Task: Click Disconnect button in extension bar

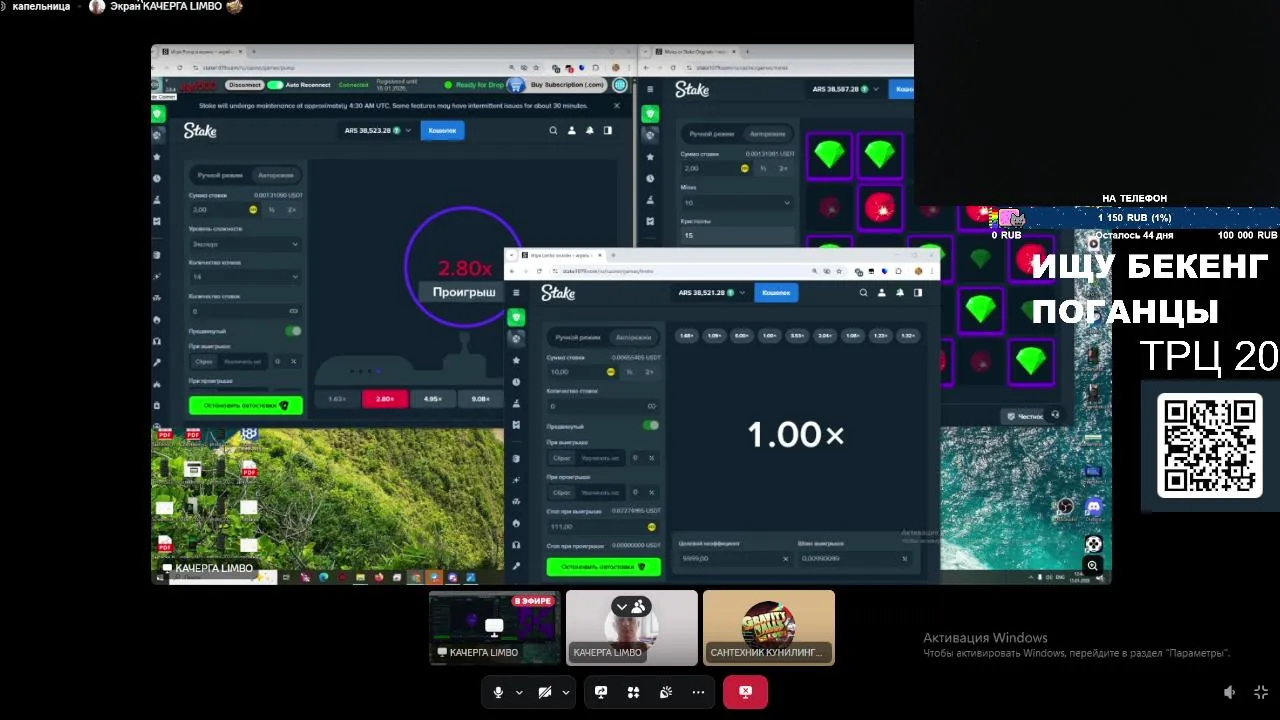Action: pos(245,85)
